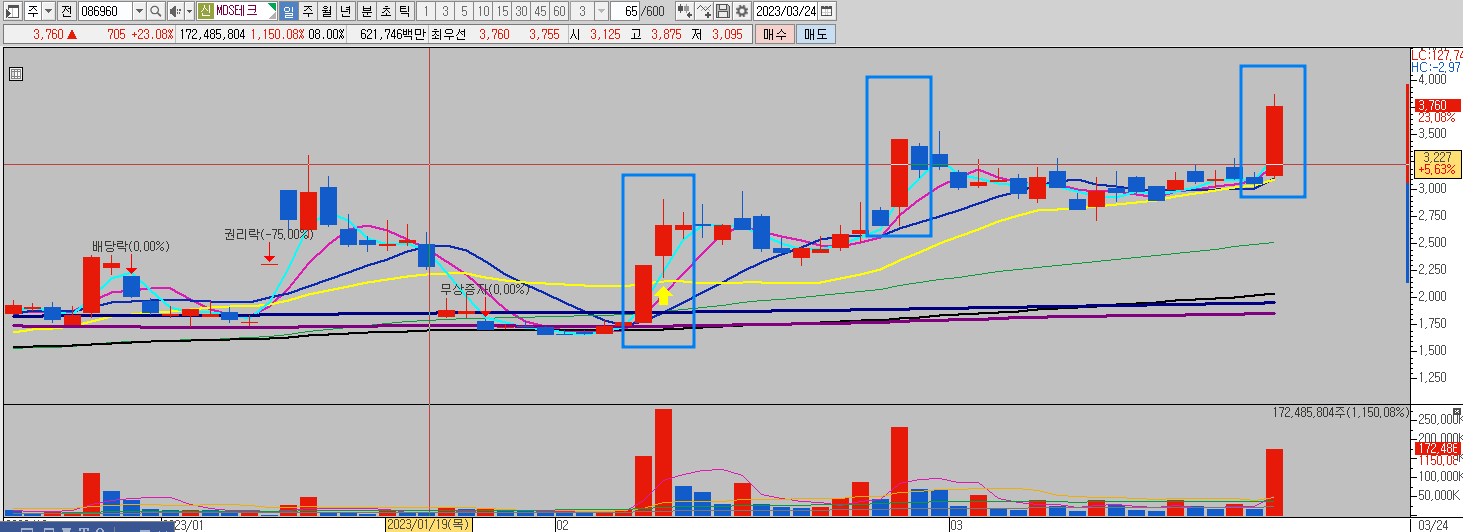This screenshot has width=1463, height=532.
Task: Click the 권리락(-75,00%) event label
Action: [268, 234]
